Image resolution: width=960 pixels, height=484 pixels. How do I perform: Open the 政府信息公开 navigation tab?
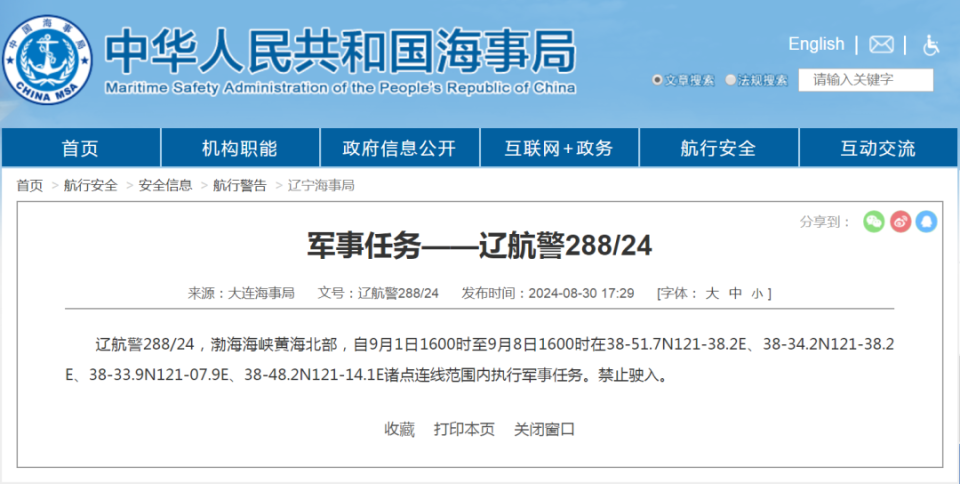(x=400, y=147)
